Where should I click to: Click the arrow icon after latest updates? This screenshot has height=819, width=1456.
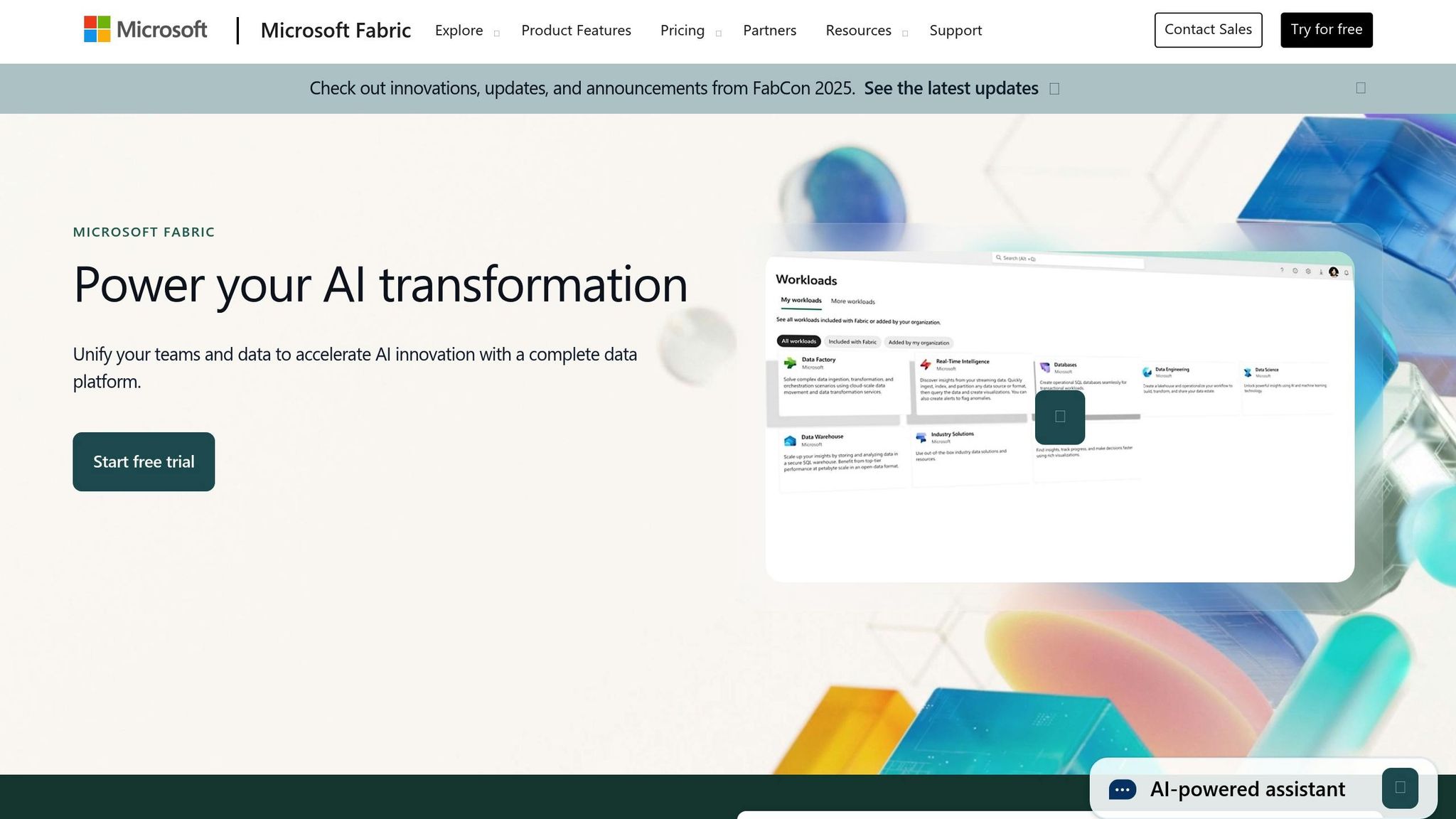click(x=1054, y=89)
